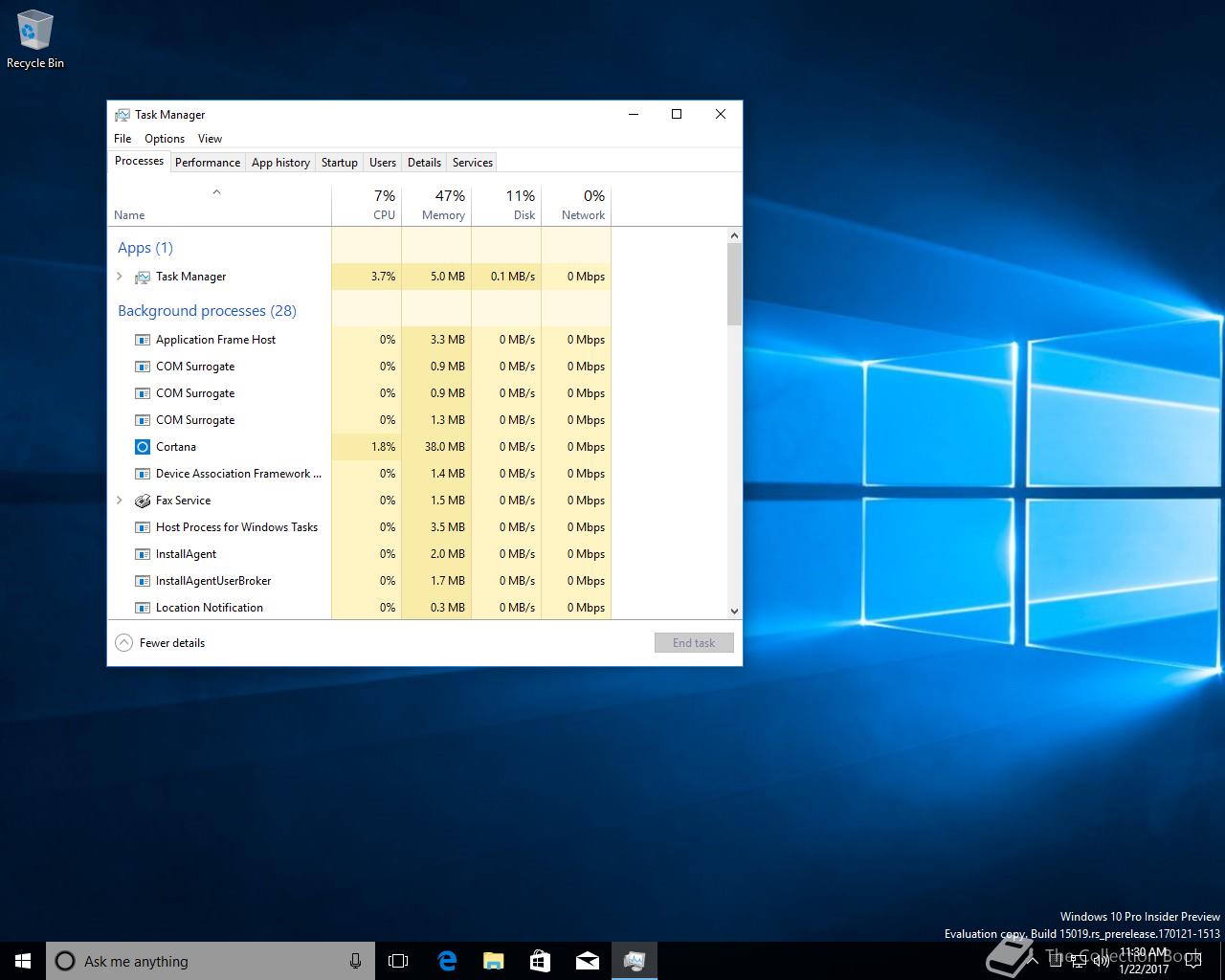The height and width of the screenshot is (980, 1225).
Task: Open File Explorer from the taskbar
Action: click(x=493, y=961)
